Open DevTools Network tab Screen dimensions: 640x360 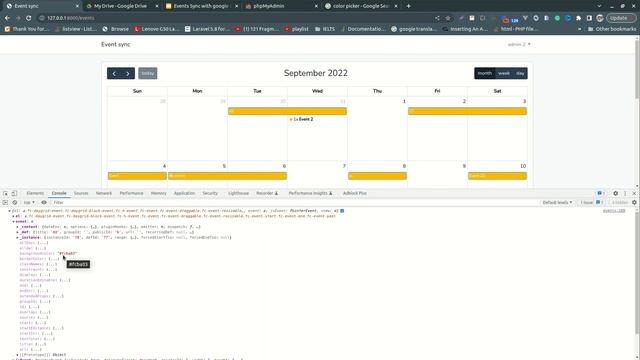pos(104,193)
